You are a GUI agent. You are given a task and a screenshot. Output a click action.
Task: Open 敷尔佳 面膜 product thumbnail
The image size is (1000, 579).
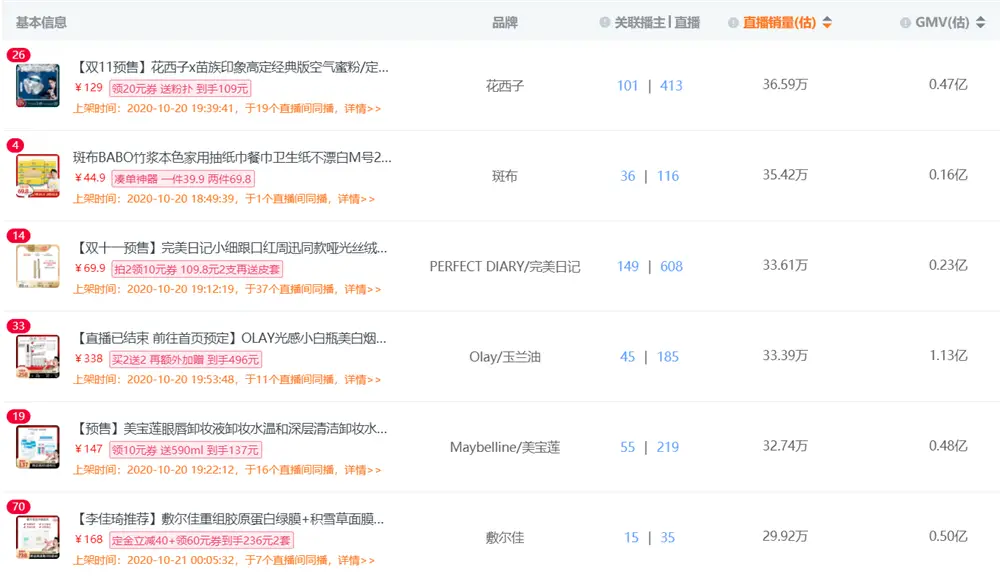point(38,538)
